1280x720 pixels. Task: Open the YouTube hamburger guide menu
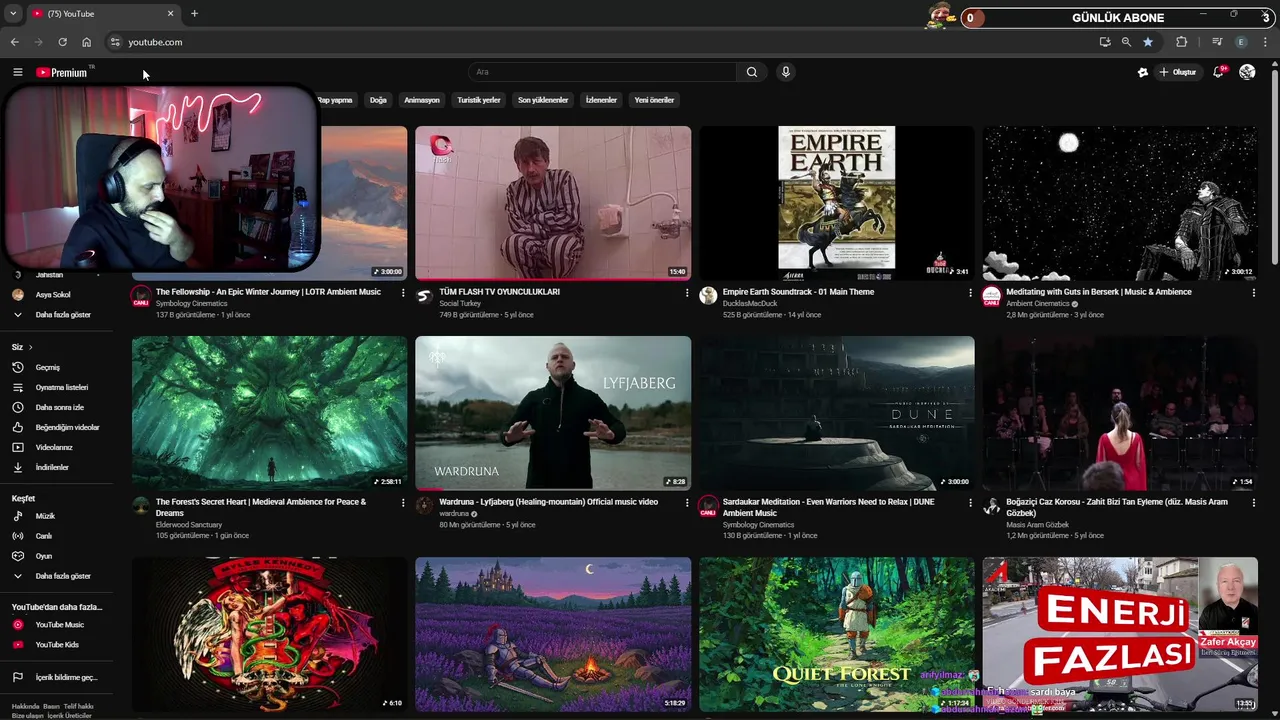click(17, 72)
